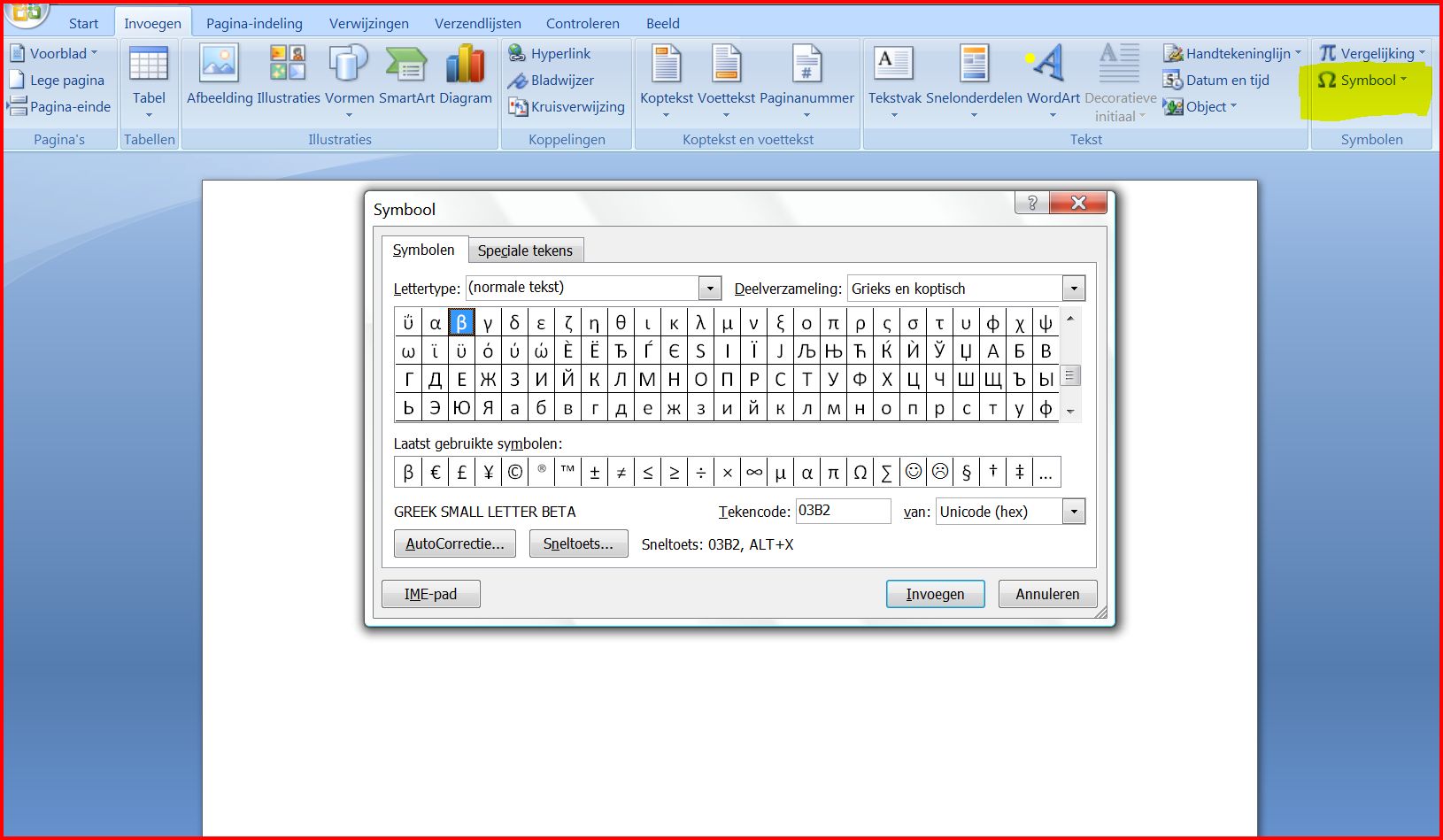The width and height of the screenshot is (1443, 840).
Task: Pick the pound sign from recent symbols
Action: (x=461, y=473)
